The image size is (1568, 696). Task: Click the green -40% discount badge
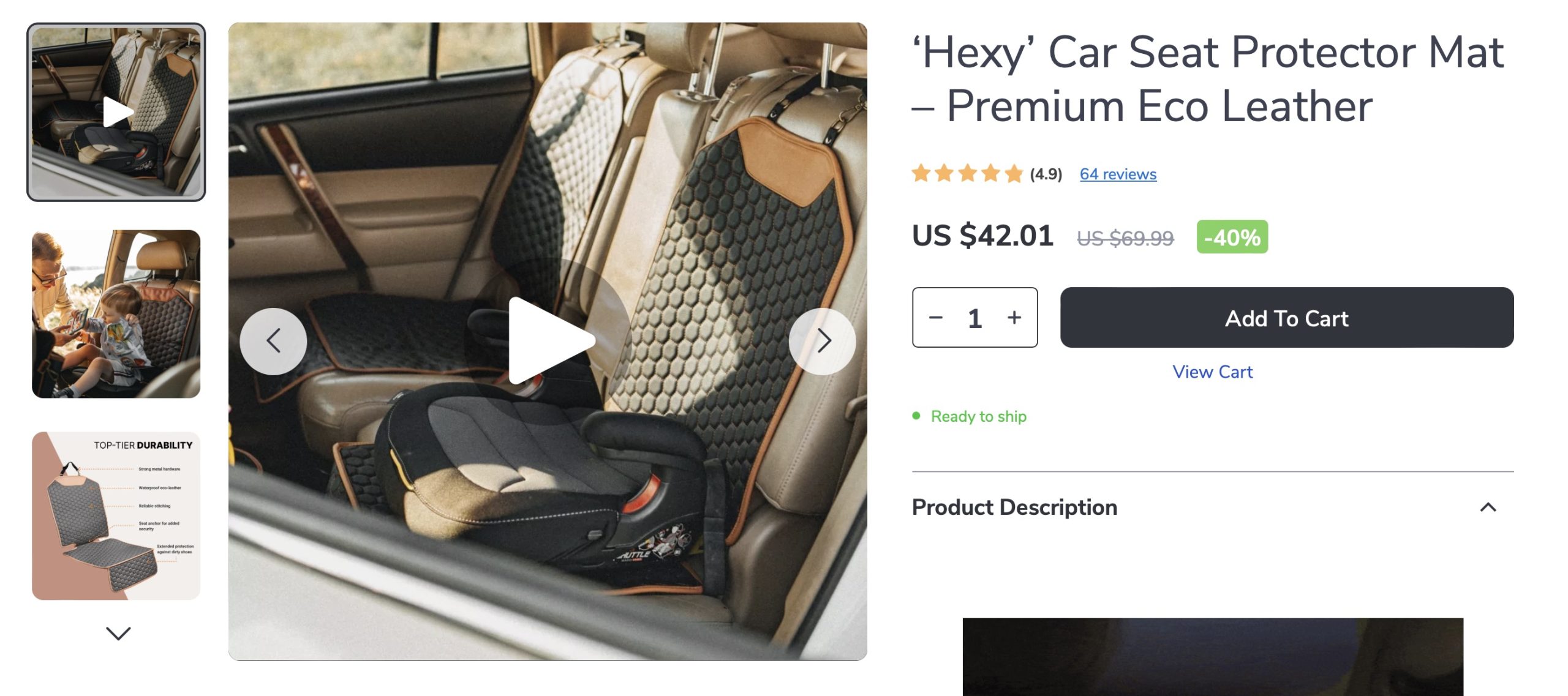tap(1232, 237)
